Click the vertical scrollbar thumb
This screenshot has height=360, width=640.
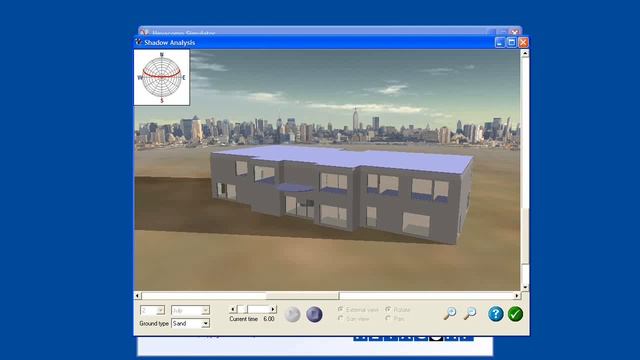pos(525,236)
